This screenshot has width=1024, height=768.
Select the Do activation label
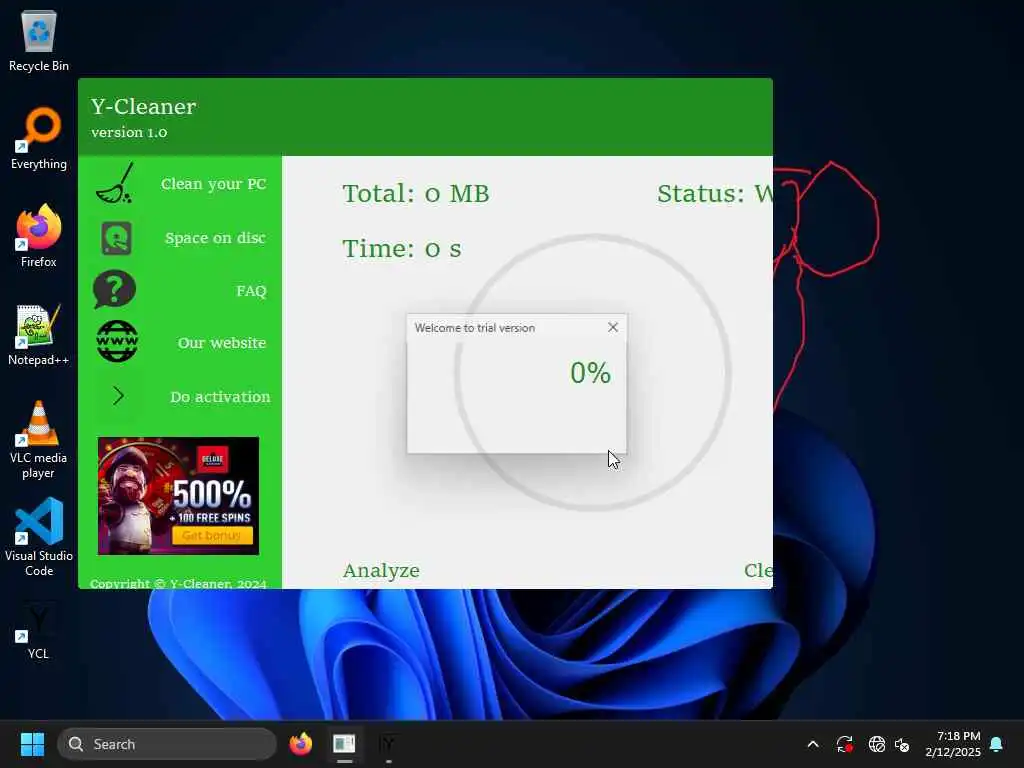[220, 397]
